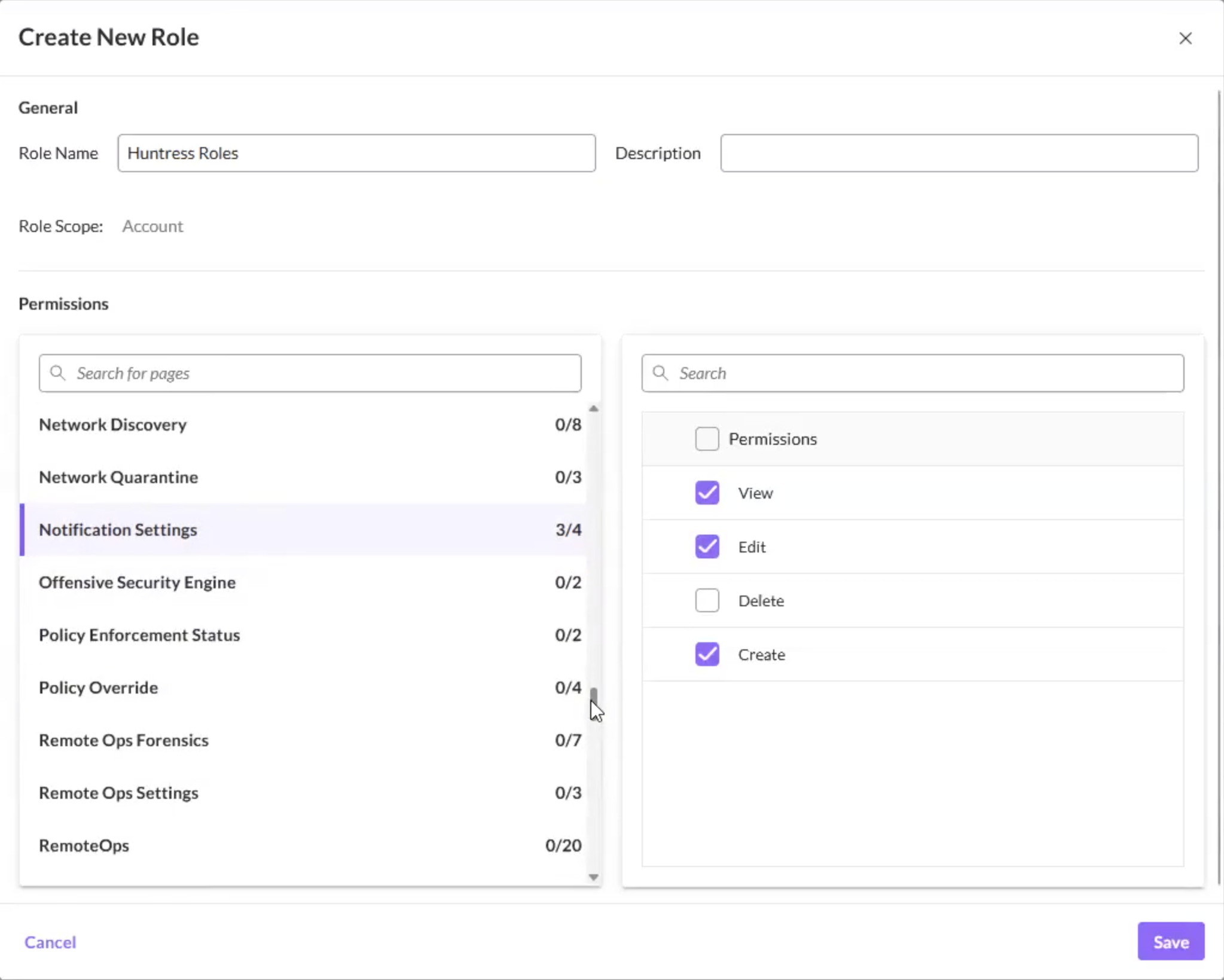
Task: Focus the Search for pages box
Action: click(310, 373)
